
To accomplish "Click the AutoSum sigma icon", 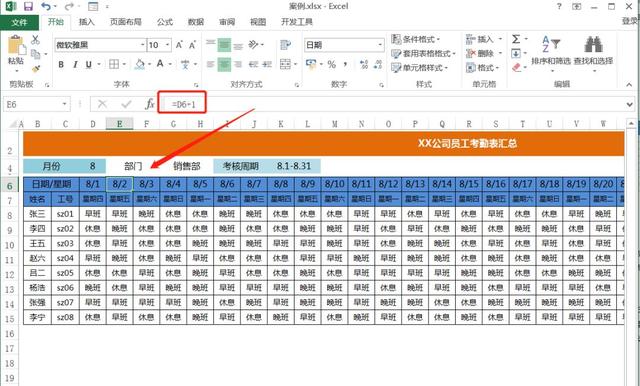I will [x=516, y=39].
